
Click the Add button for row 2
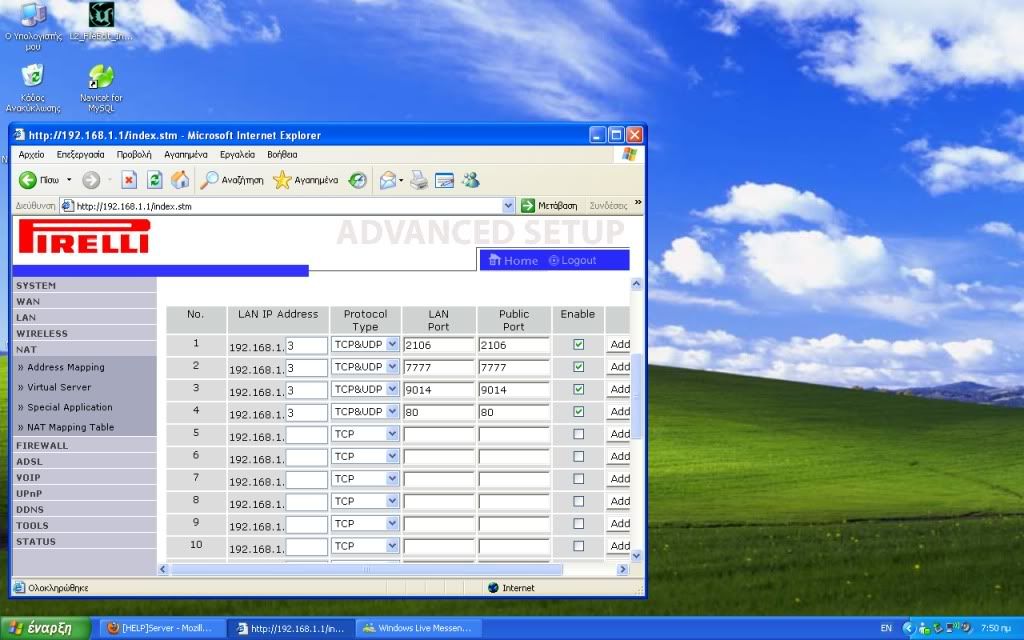(x=619, y=367)
